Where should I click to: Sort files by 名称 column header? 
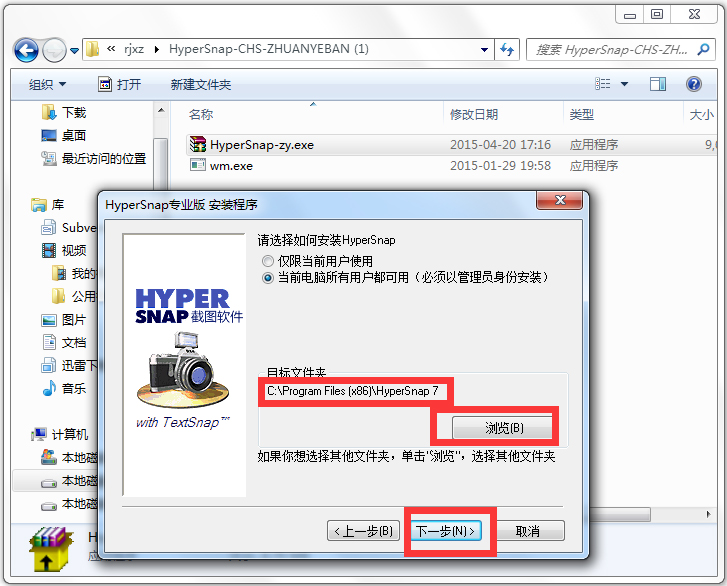point(201,115)
